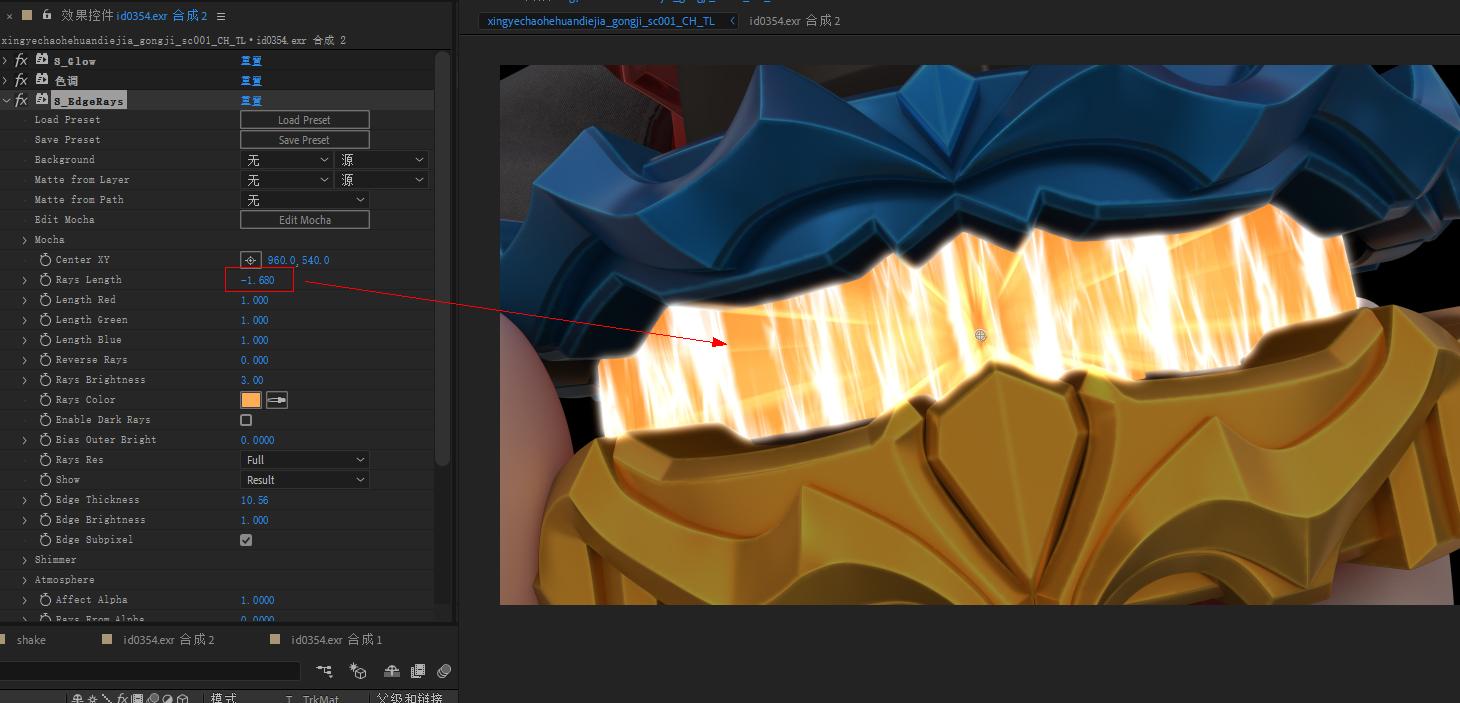
Task: Expand the Mocha section
Action: [25, 240]
